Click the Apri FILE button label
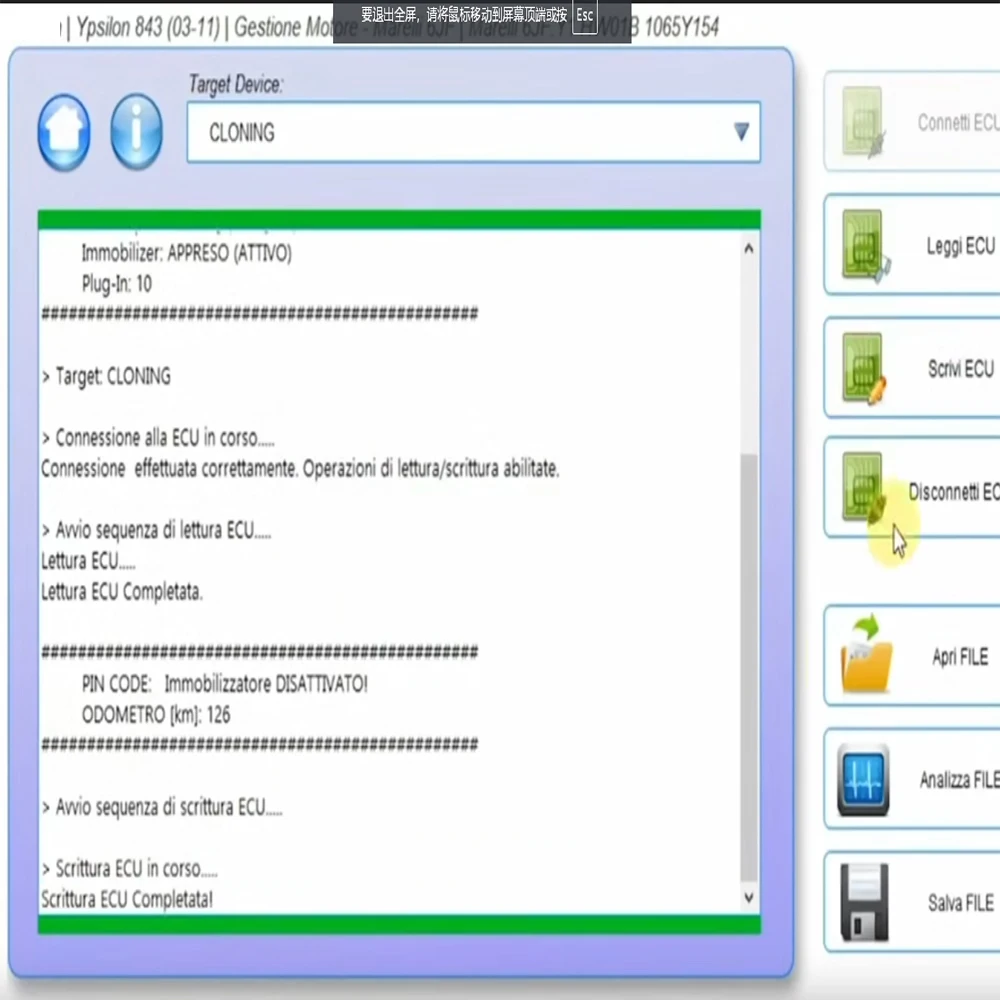Viewport: 1000px width, 1000px height. (960, 656)
